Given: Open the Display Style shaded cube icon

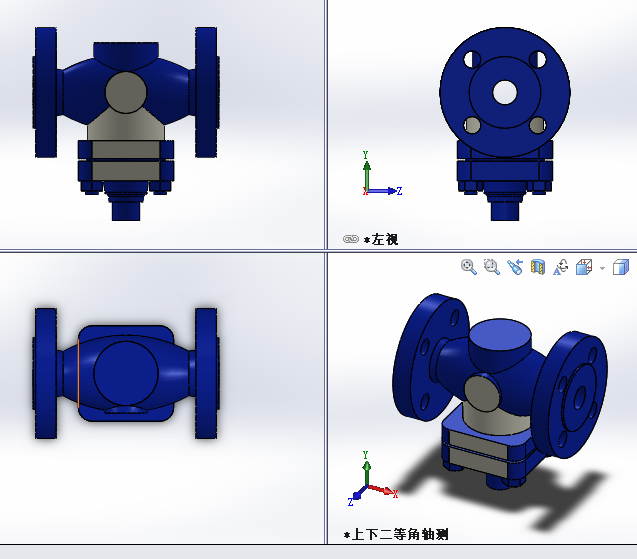Looking at the screenshot, I should tap(621, 267).
